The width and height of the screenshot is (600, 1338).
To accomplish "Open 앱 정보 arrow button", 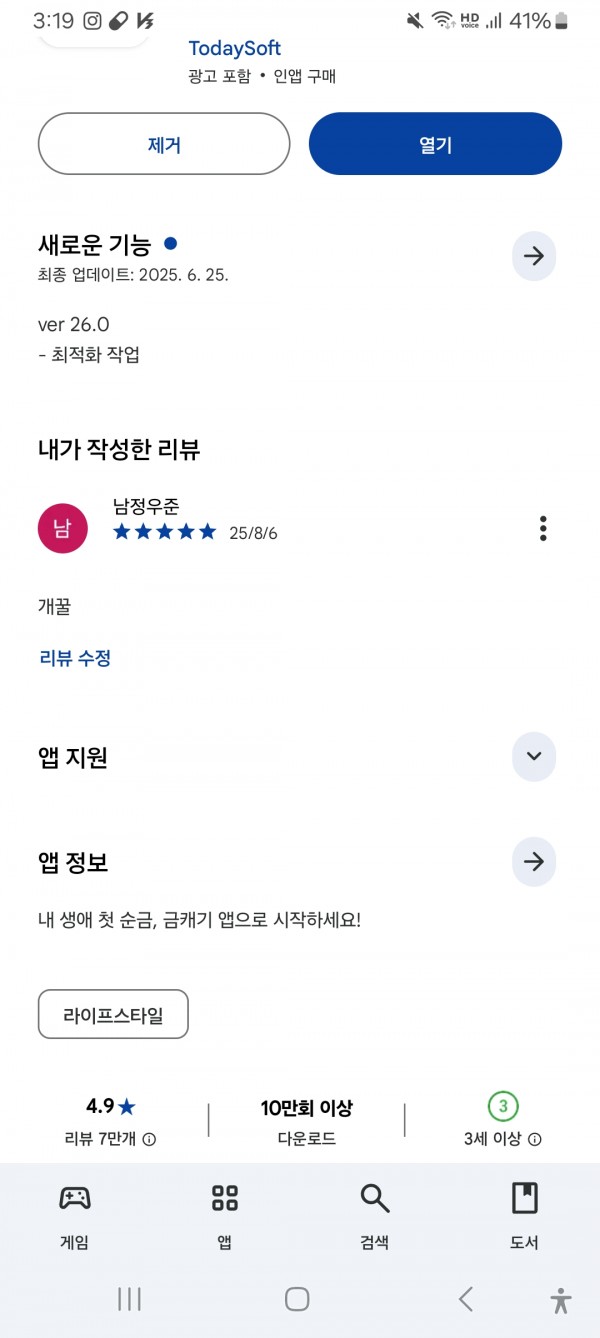I will point(534,861).
